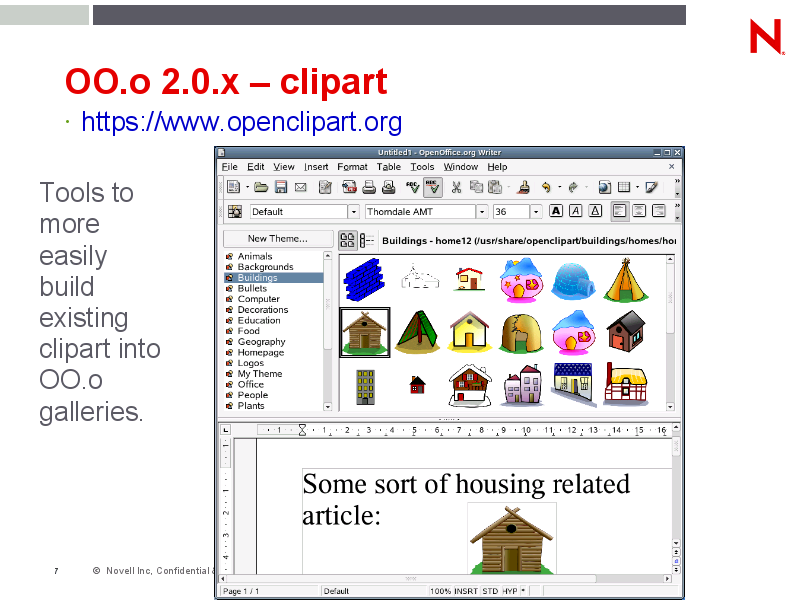
Task: Open the font size dropdown arrow
Action: 536,211
